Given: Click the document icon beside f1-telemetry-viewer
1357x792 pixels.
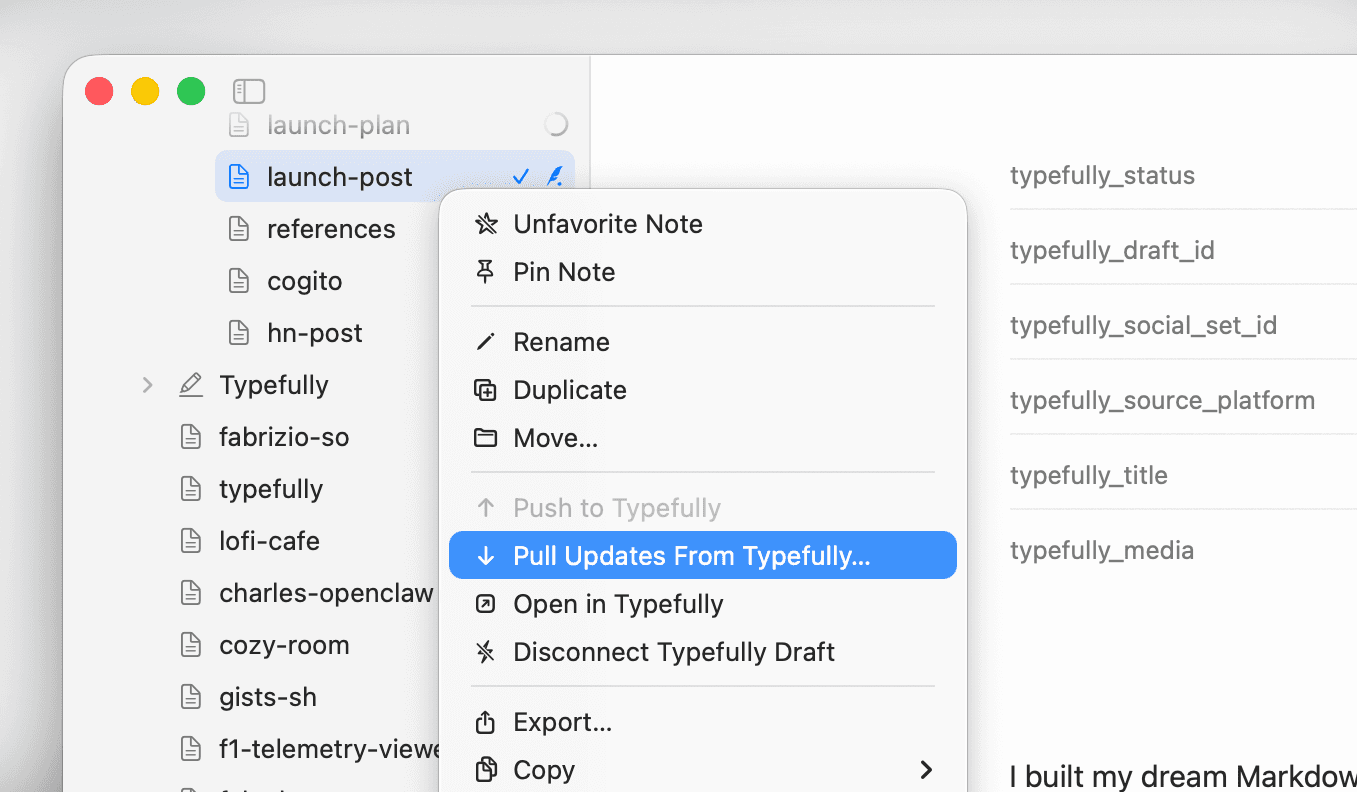Looking at the screenshot, I should coord(190,749).
